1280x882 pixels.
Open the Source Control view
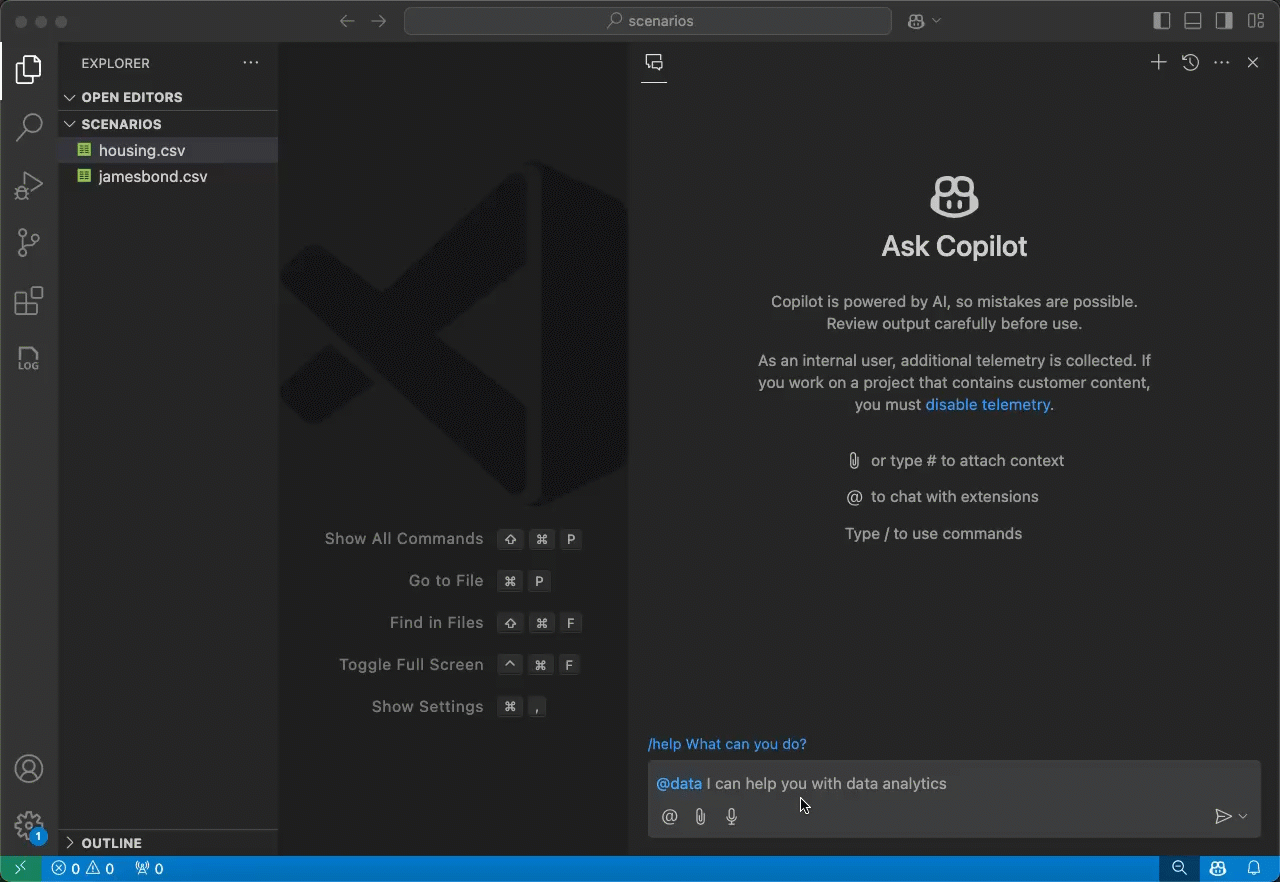pyautogui.click(x=29, y=242)
